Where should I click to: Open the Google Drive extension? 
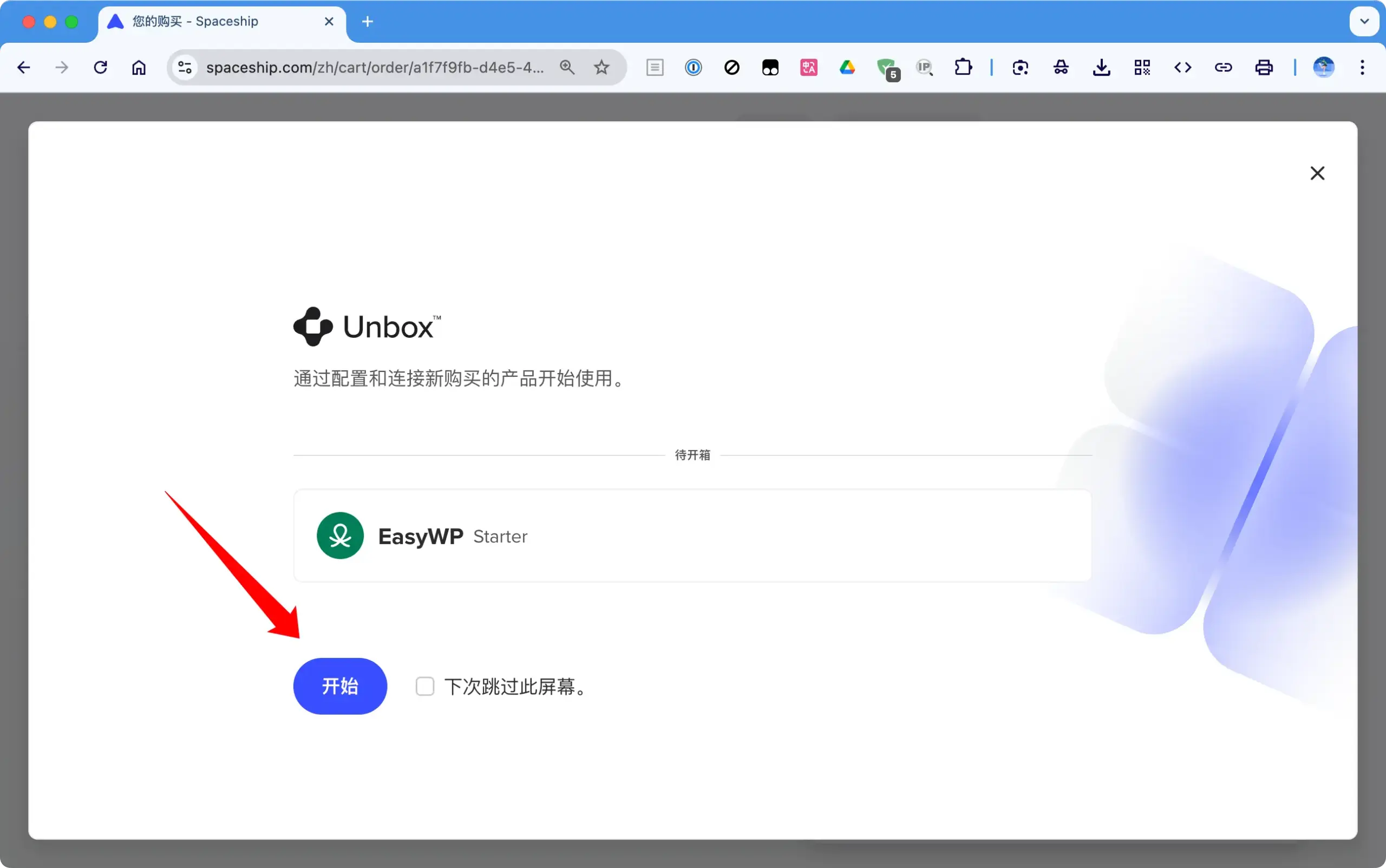(x=847, y=67)
